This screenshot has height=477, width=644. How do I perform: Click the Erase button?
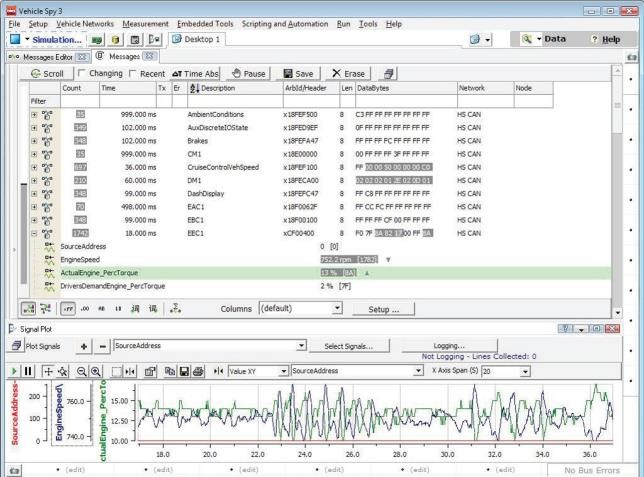tap(348, 74)
